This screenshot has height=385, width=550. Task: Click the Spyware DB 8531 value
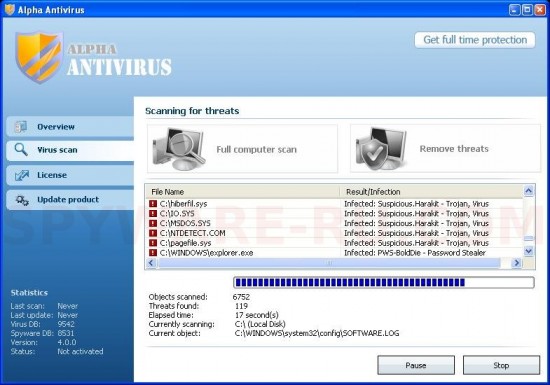[66, 333]
